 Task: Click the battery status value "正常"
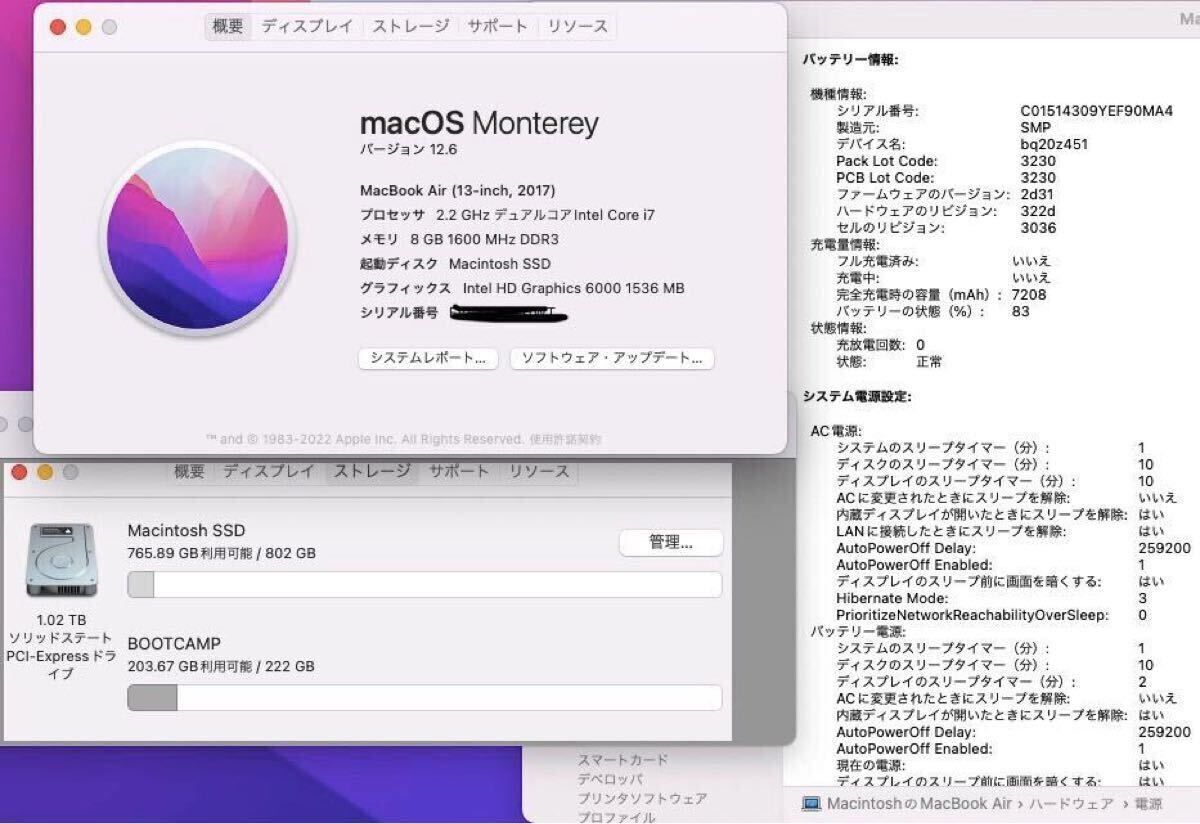[x=928, y=361]
